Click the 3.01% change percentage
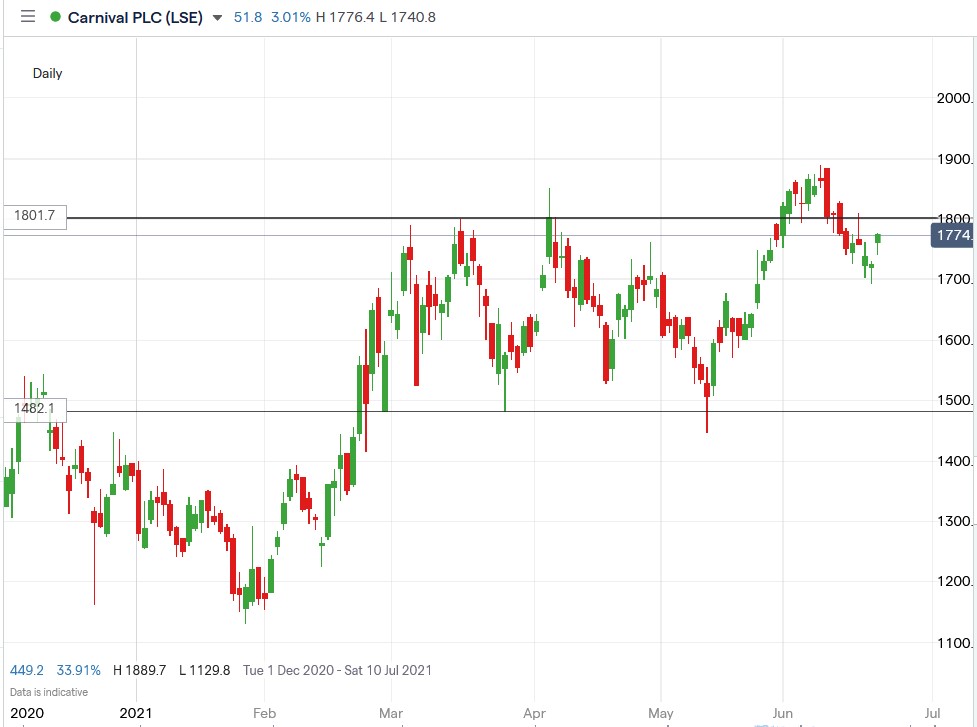Viewport: 977px width, 727px height. coord(290,17)
